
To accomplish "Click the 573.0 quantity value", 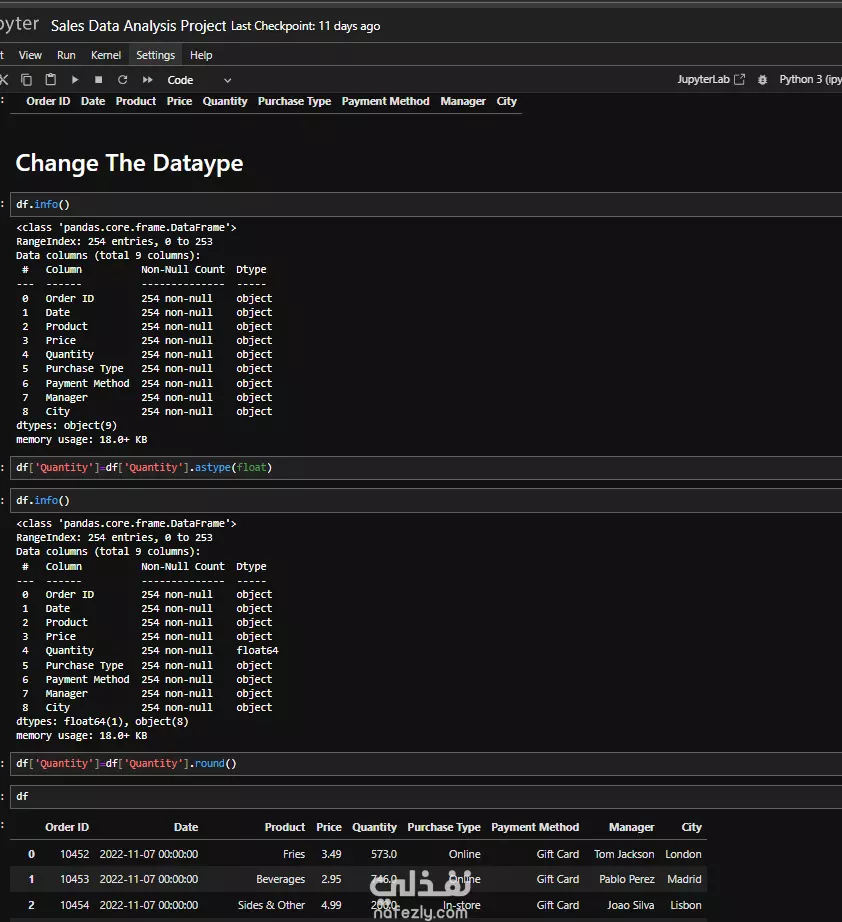I will 384,854.
